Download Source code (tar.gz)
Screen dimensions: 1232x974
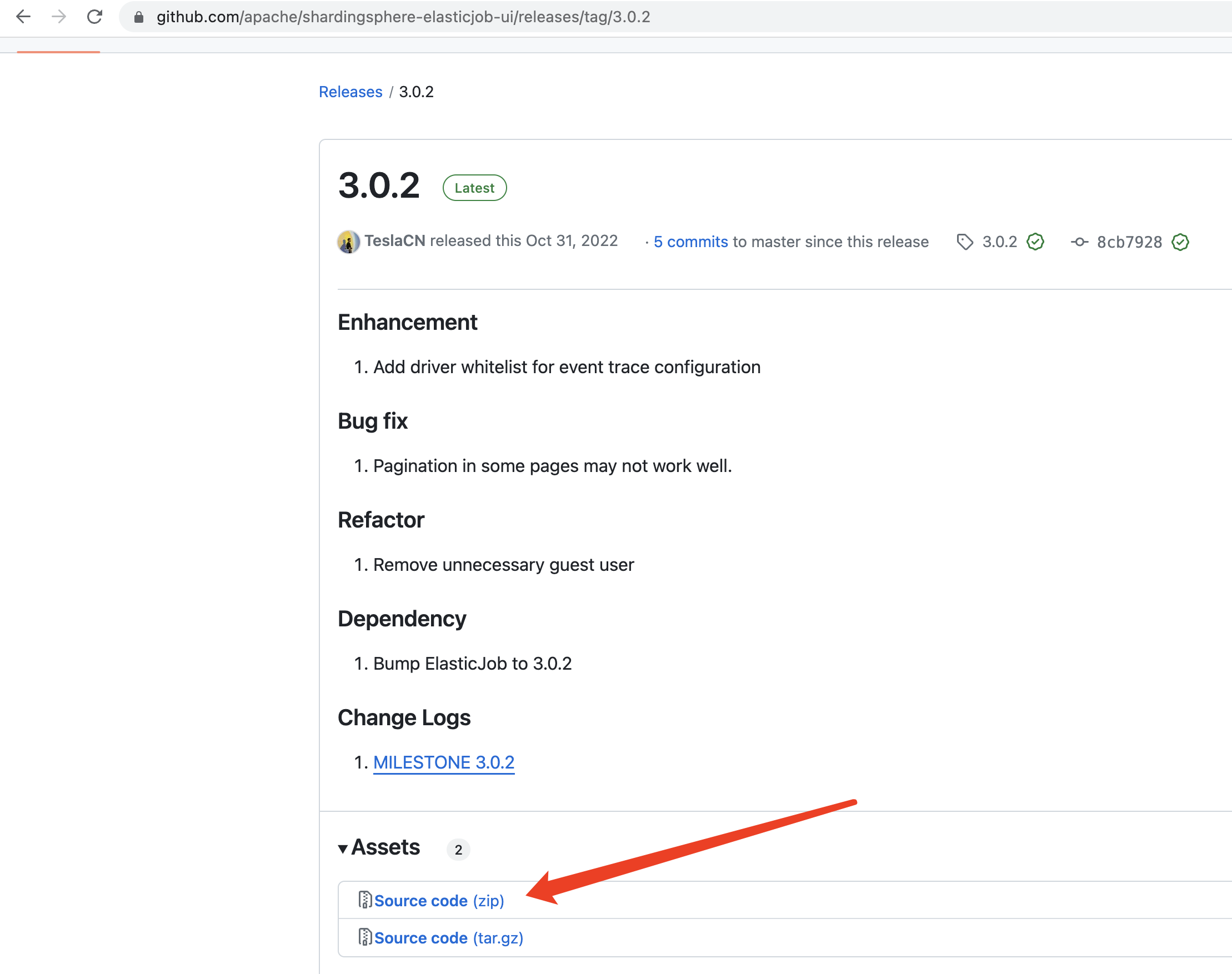(x=449, y=938)
